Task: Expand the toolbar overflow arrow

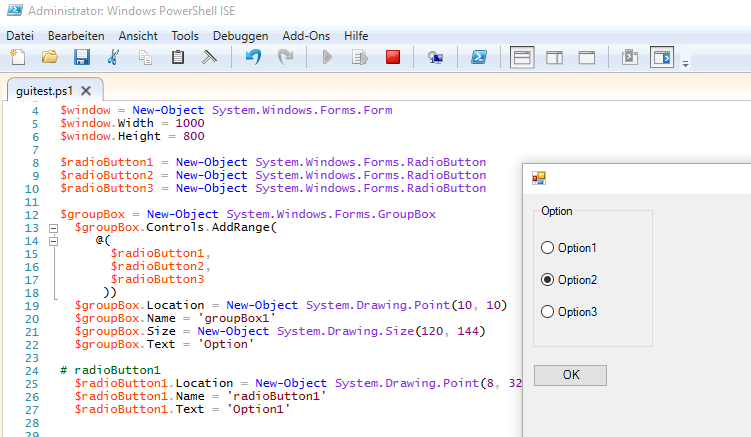Action: point(686,64)
